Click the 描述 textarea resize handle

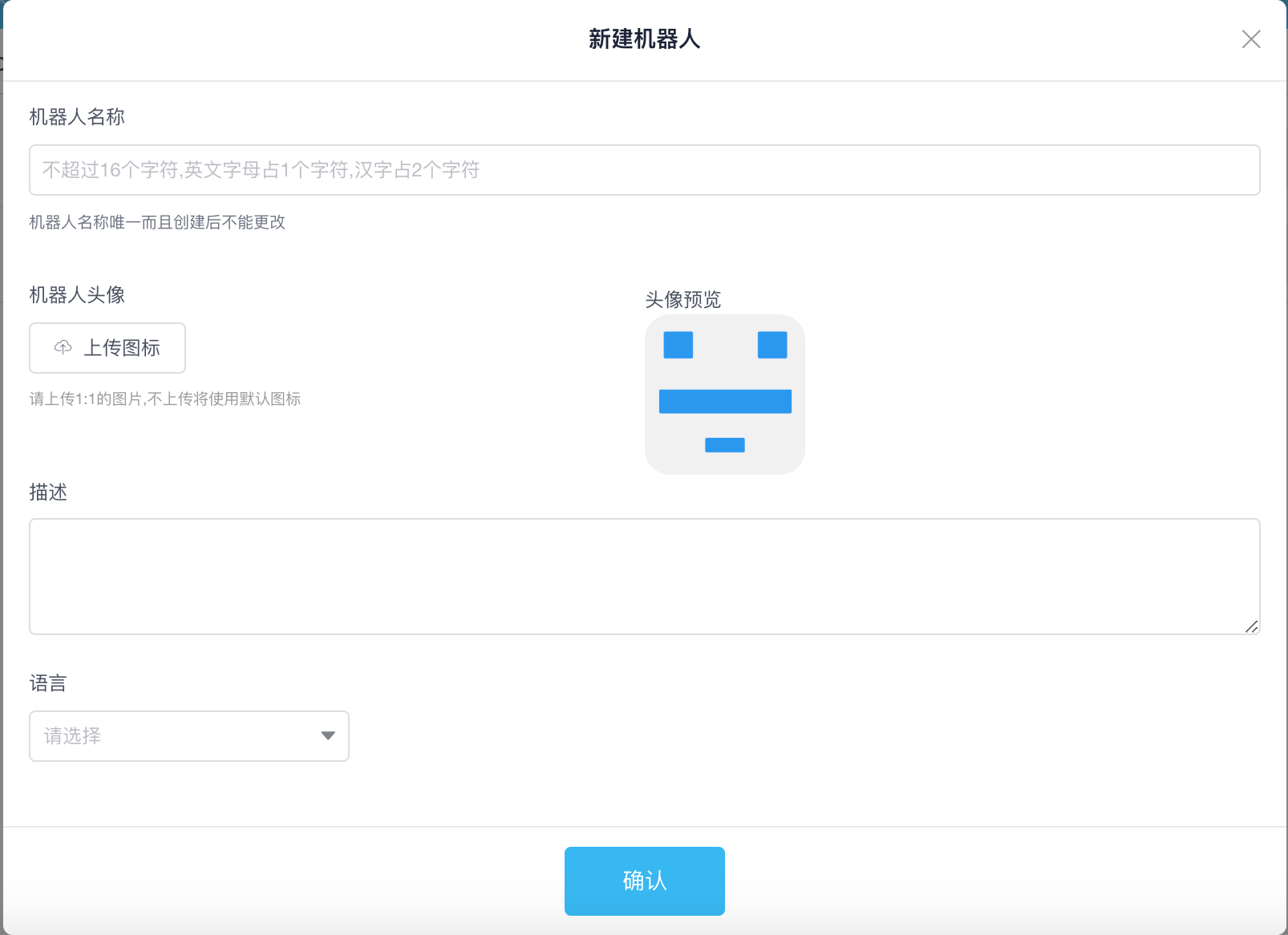(1251, 626)
